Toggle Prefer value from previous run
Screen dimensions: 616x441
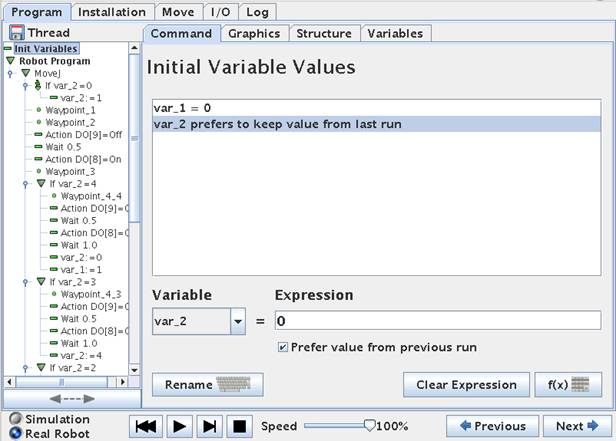coord(283,347)
